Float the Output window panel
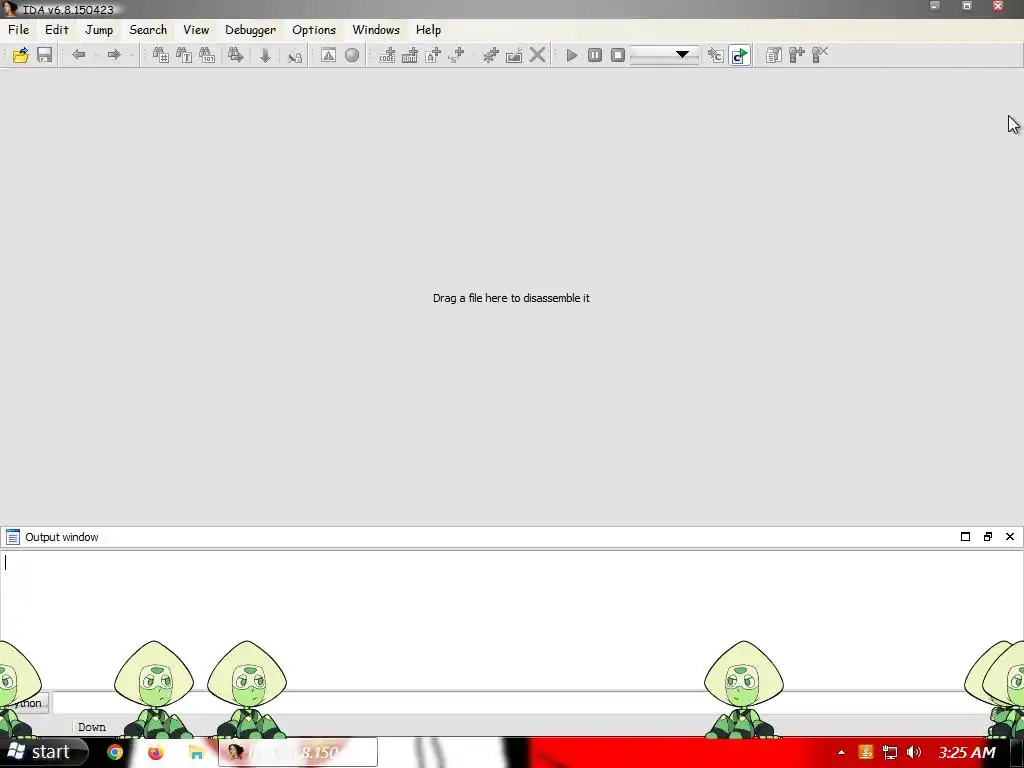The image size is (1024, 768). 987,537
